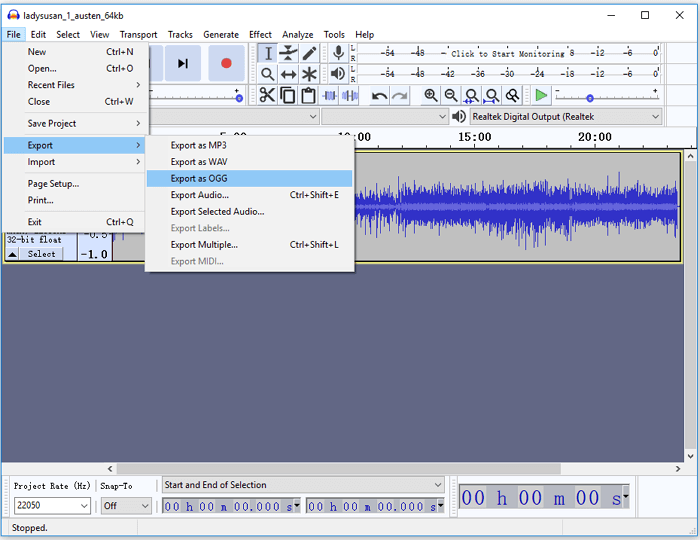Click the red Record button

pos(226,63)
